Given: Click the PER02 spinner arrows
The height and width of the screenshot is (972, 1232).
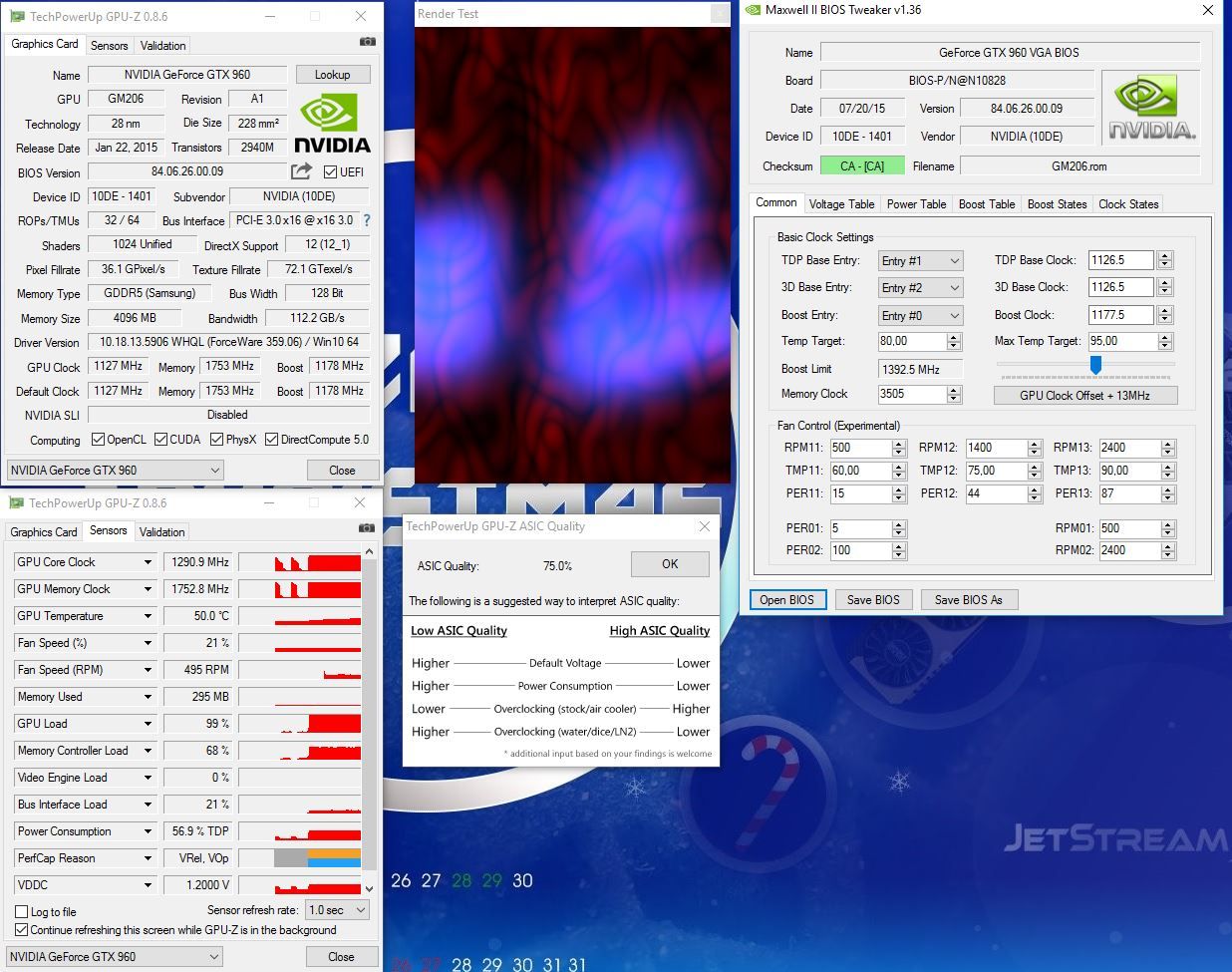Looking at the screenshot, I should 899,550.
